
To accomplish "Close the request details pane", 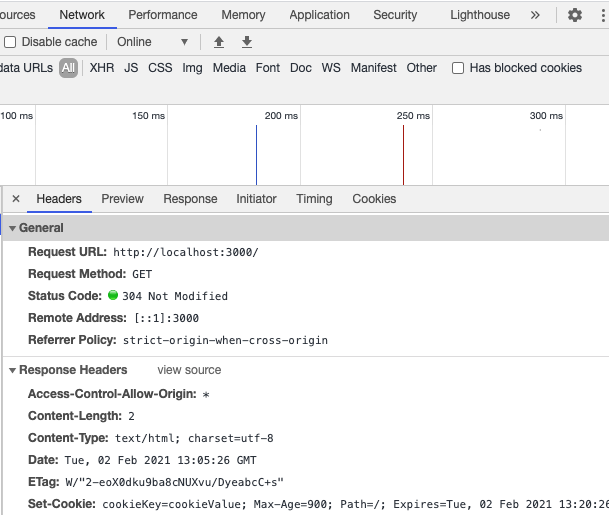I will click(x=16, y=199).
